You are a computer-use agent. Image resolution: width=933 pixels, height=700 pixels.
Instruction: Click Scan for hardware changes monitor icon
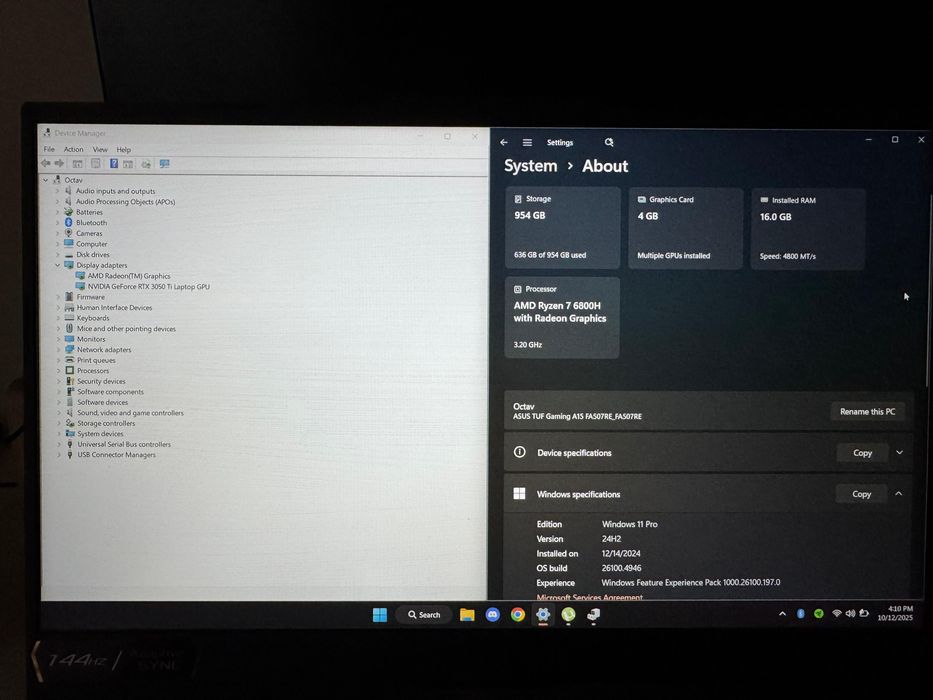(x=165, y=164)
